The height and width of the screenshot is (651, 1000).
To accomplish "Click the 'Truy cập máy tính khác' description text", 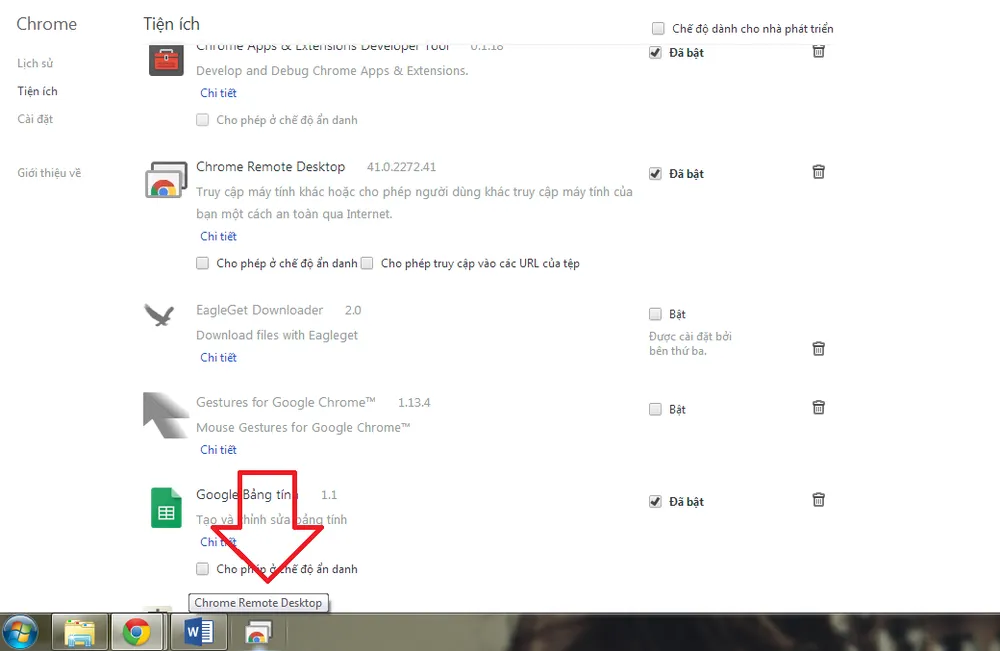I will click(415, 203).
